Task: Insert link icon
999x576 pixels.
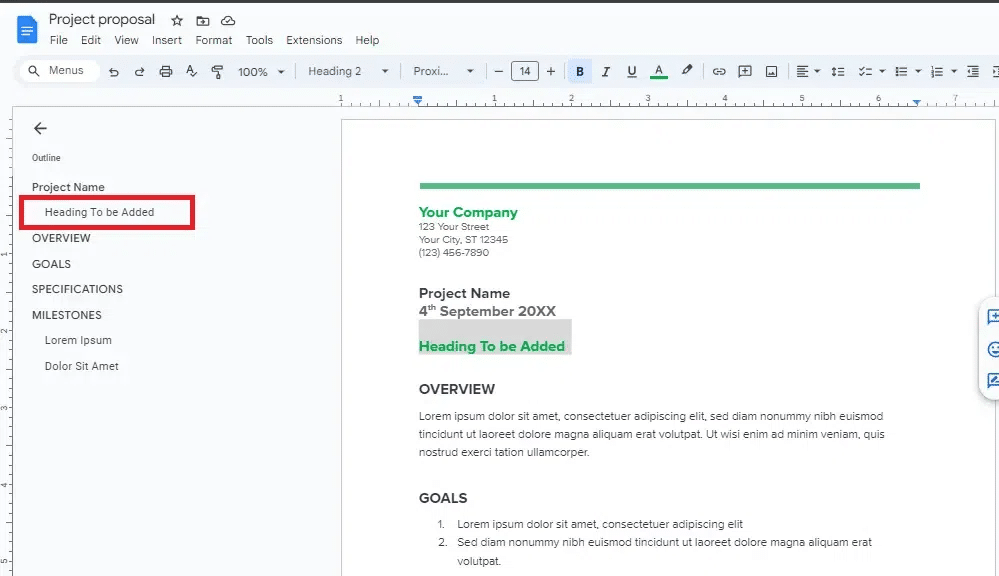Action: (719, 71)
